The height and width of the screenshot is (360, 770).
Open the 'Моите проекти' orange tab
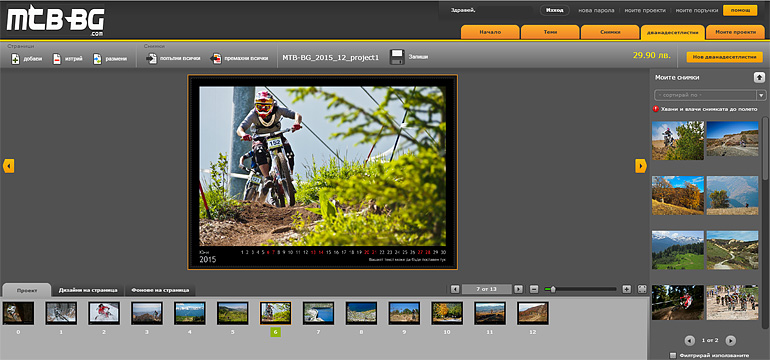point(735,32)
